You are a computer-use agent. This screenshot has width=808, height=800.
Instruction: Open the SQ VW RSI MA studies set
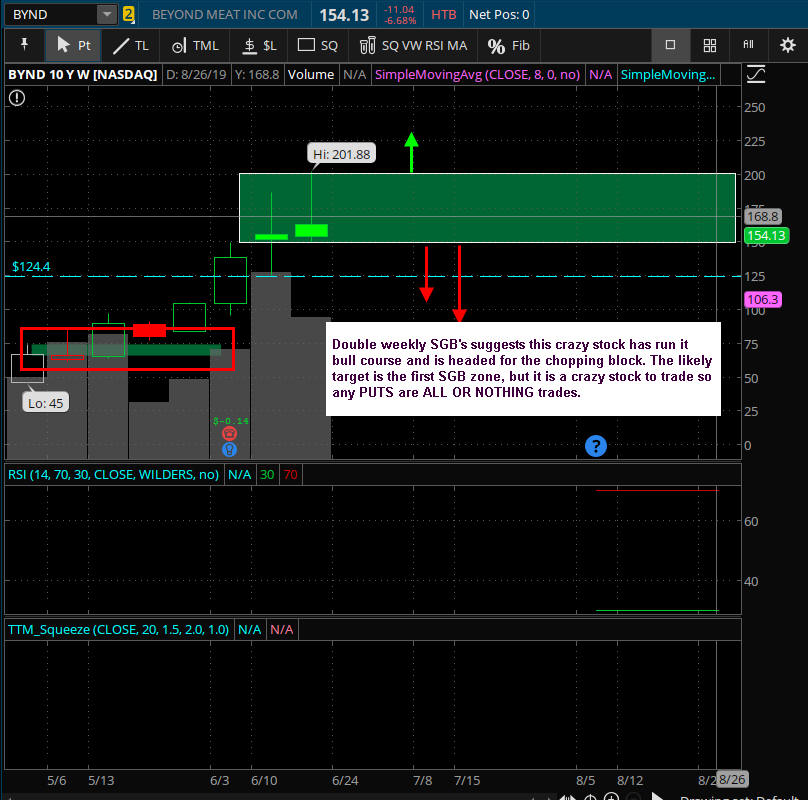click(x=413, y=46)
